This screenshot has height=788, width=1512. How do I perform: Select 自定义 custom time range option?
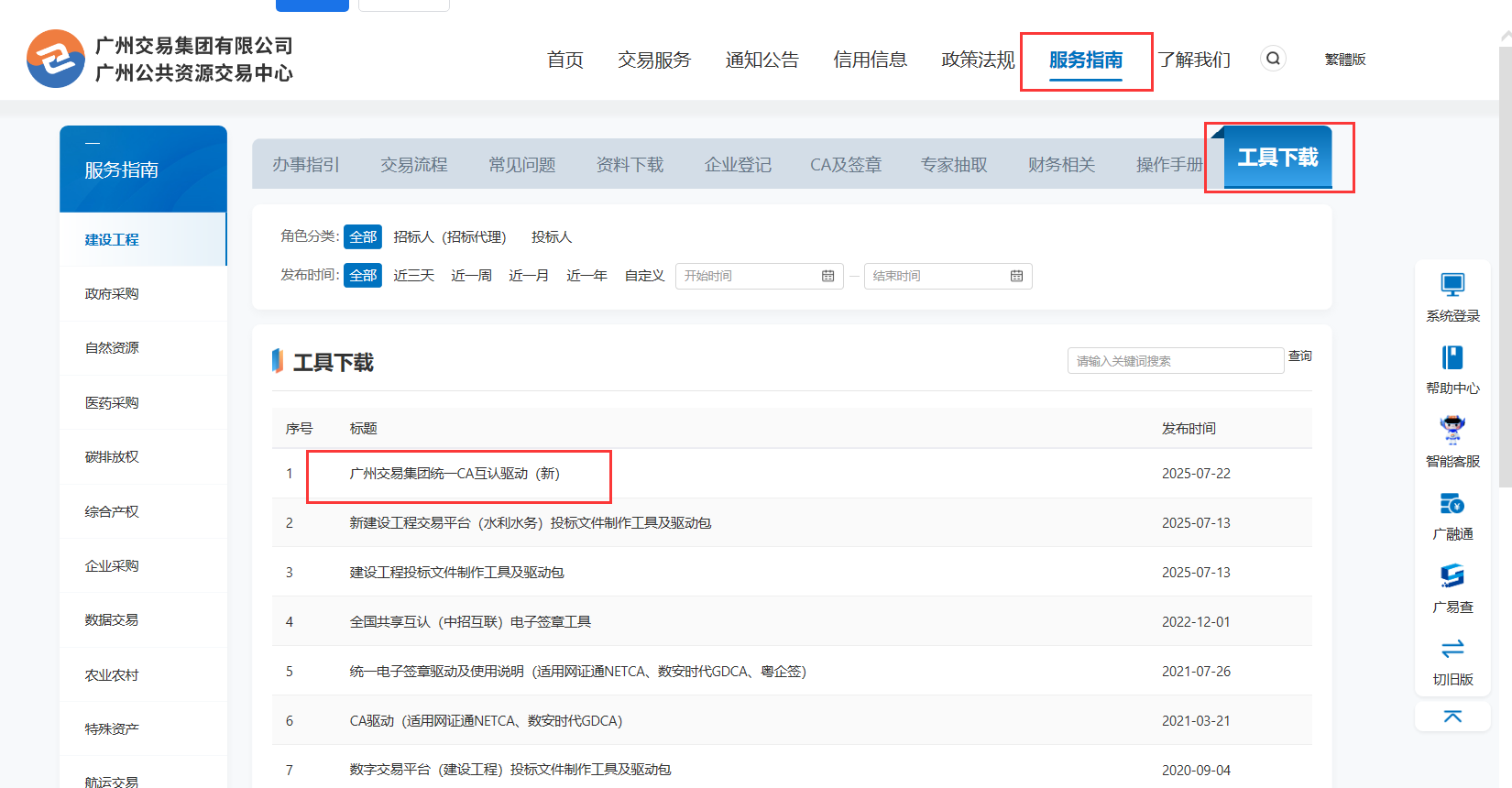point(644,276)
